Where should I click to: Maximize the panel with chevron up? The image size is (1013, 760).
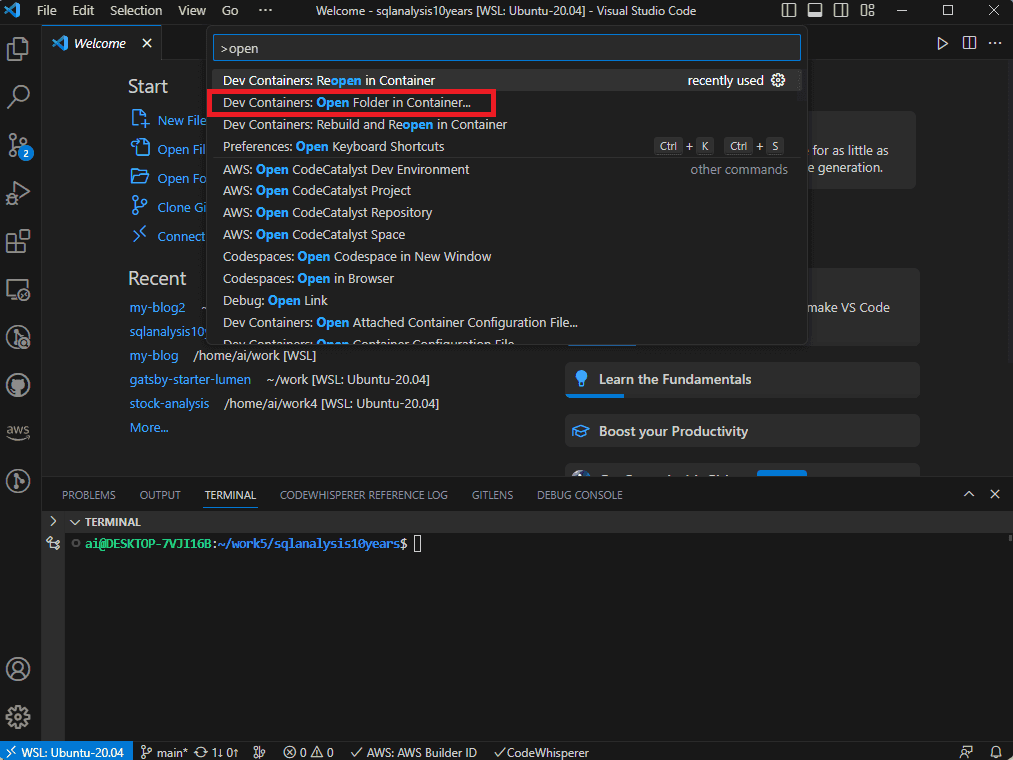[x=969, y=494]
